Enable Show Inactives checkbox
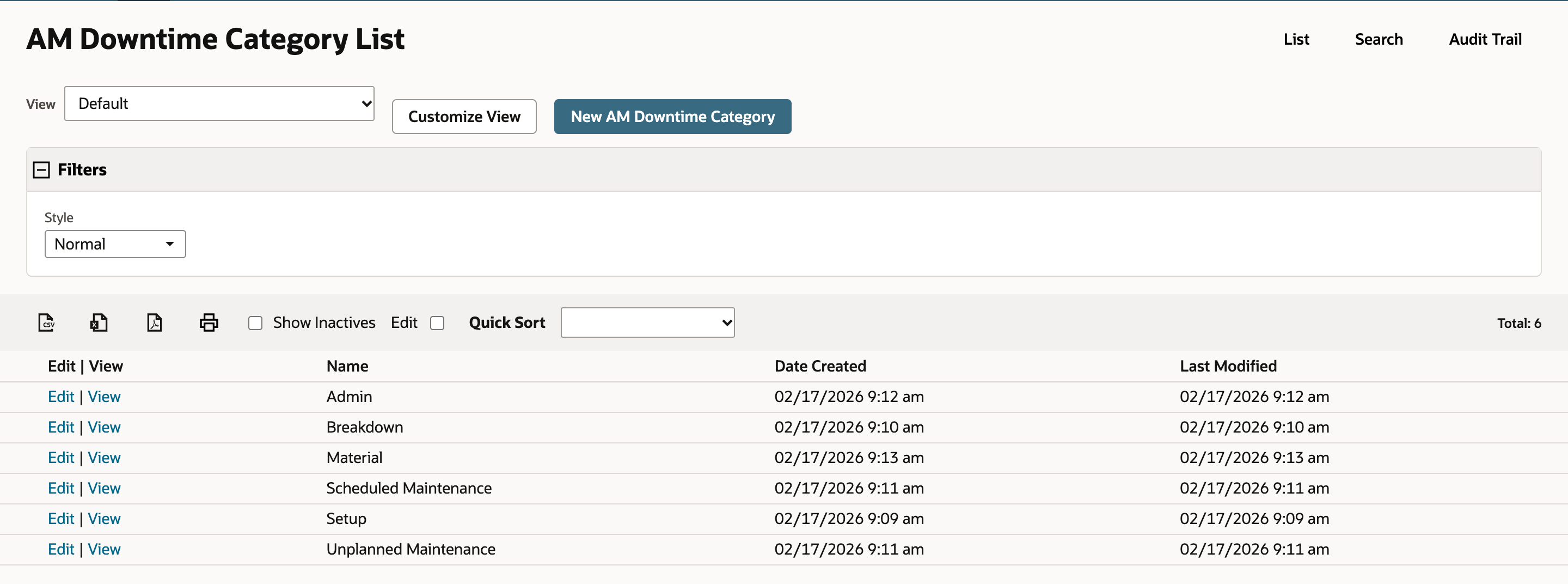 [x=256, y=324]
